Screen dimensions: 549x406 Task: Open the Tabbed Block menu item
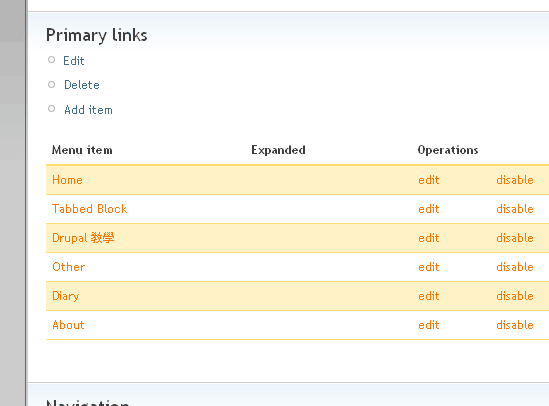pyautogui.click(x=89, y=209)
